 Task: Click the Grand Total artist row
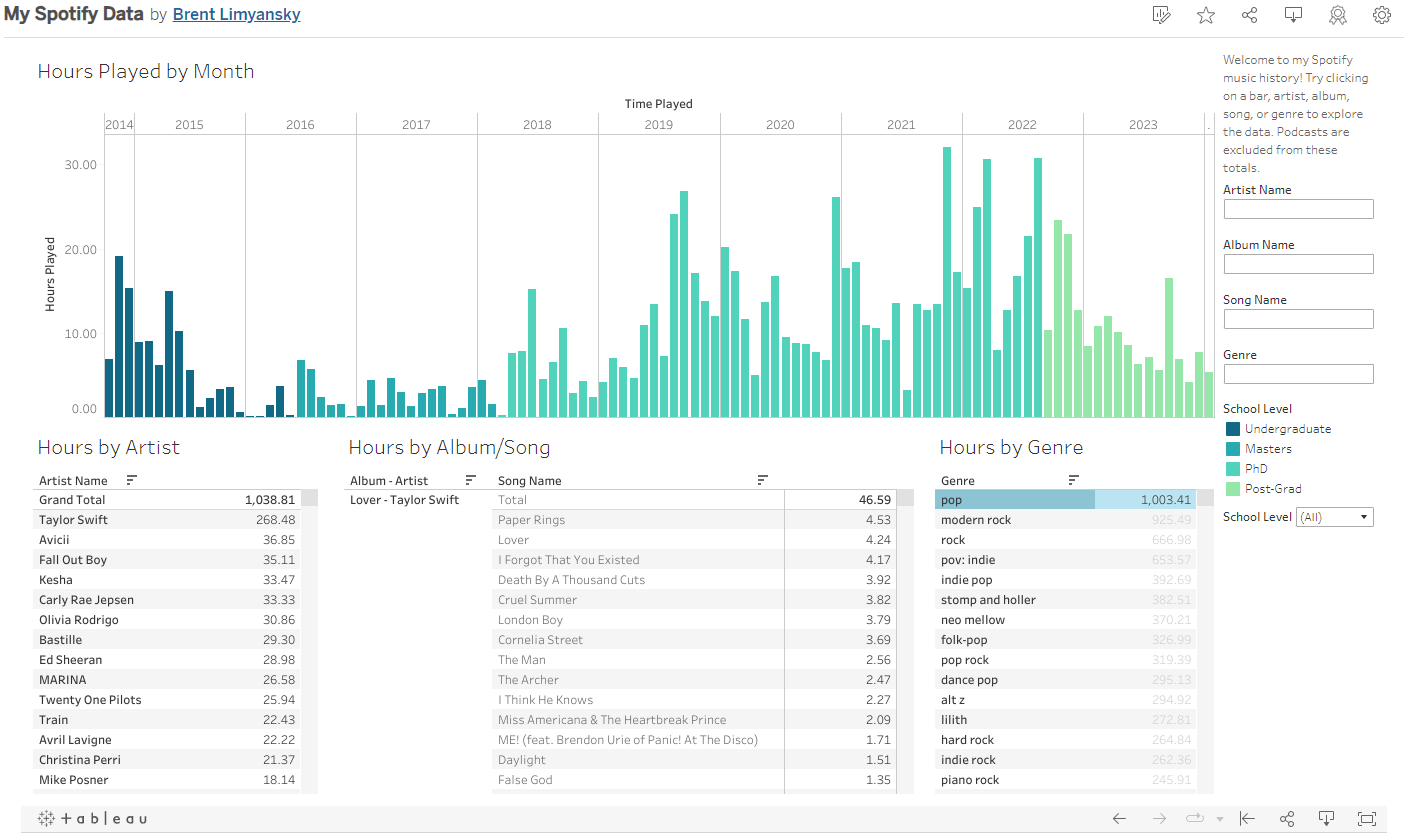coord(167,500)
